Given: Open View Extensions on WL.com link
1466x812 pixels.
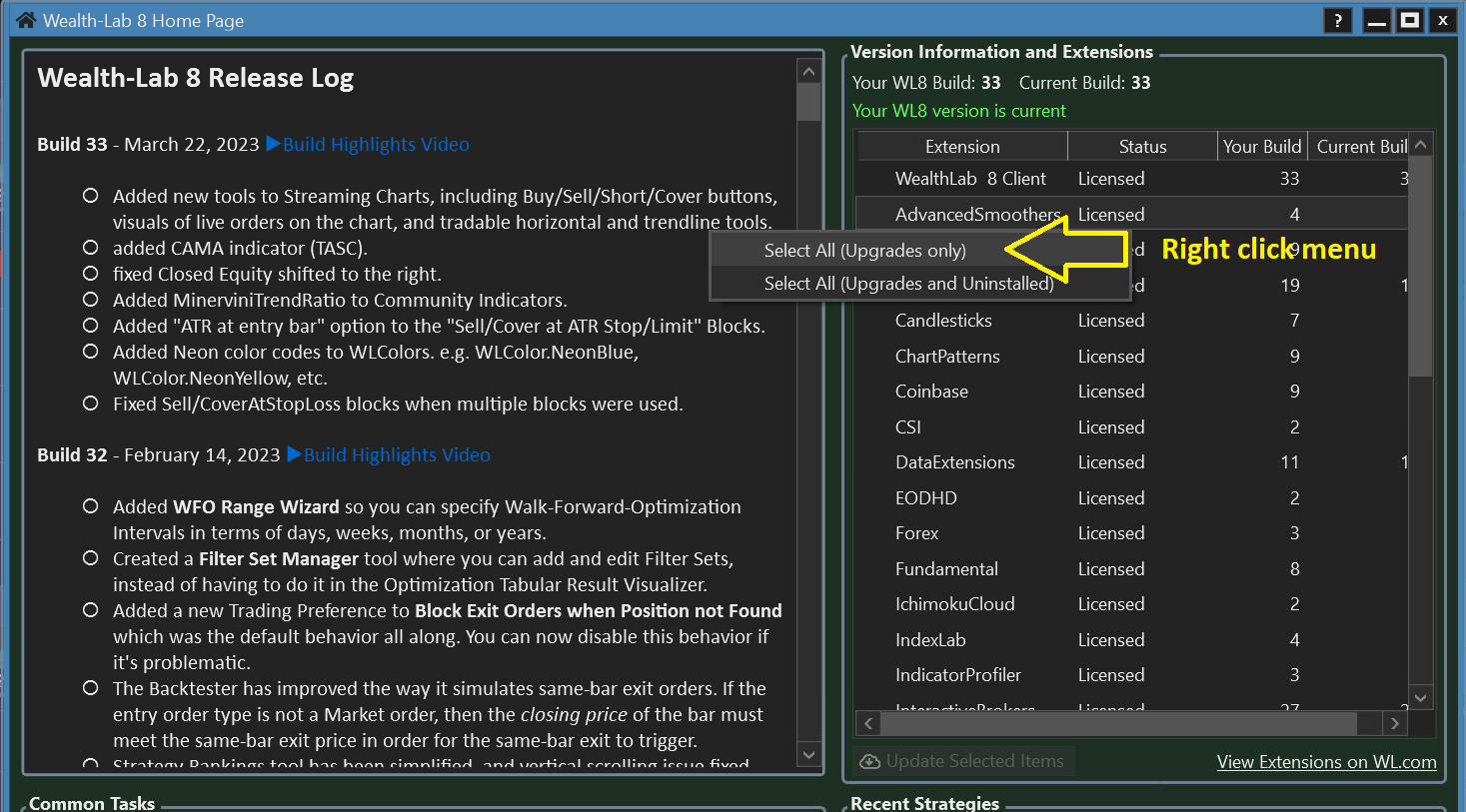Looking at the screenshot, I should 1326,762.
